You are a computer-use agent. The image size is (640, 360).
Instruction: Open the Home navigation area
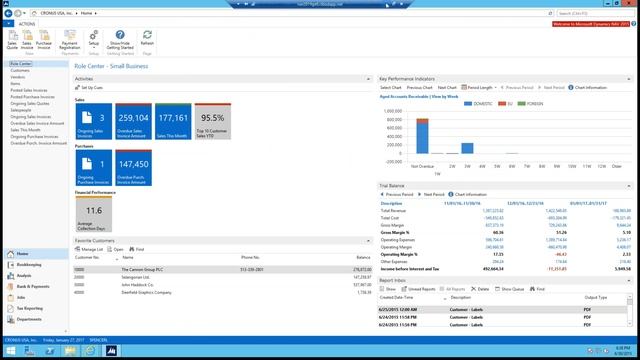point(36,254)
